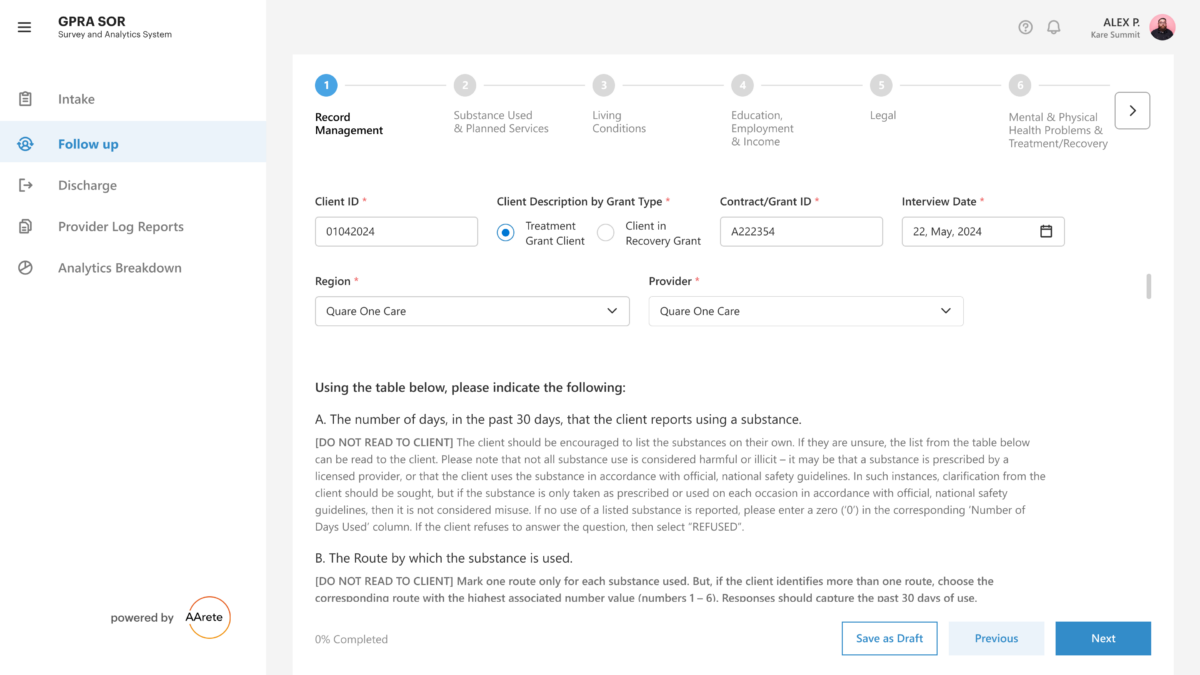Click the right chevron beside step six
The width and height of the screenshot is (1200, 675).
point(1132,110)
